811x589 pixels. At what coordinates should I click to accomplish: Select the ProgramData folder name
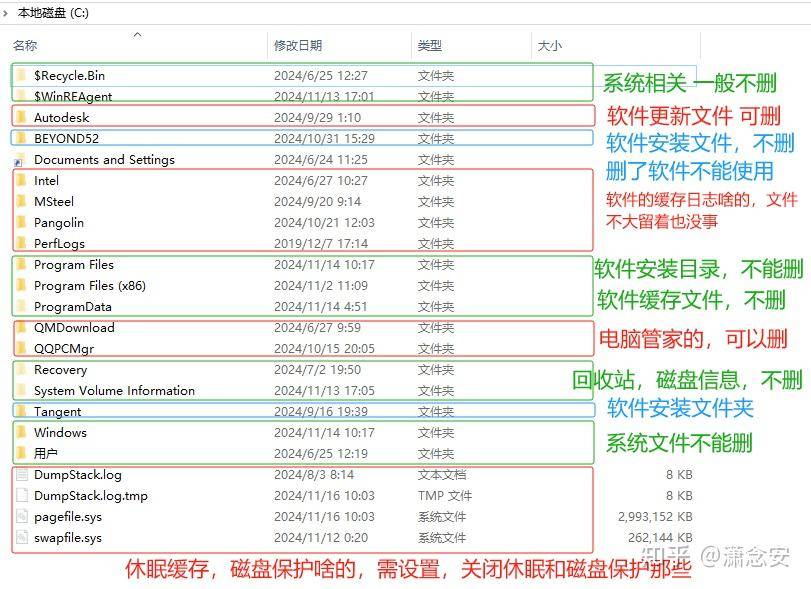73,307
